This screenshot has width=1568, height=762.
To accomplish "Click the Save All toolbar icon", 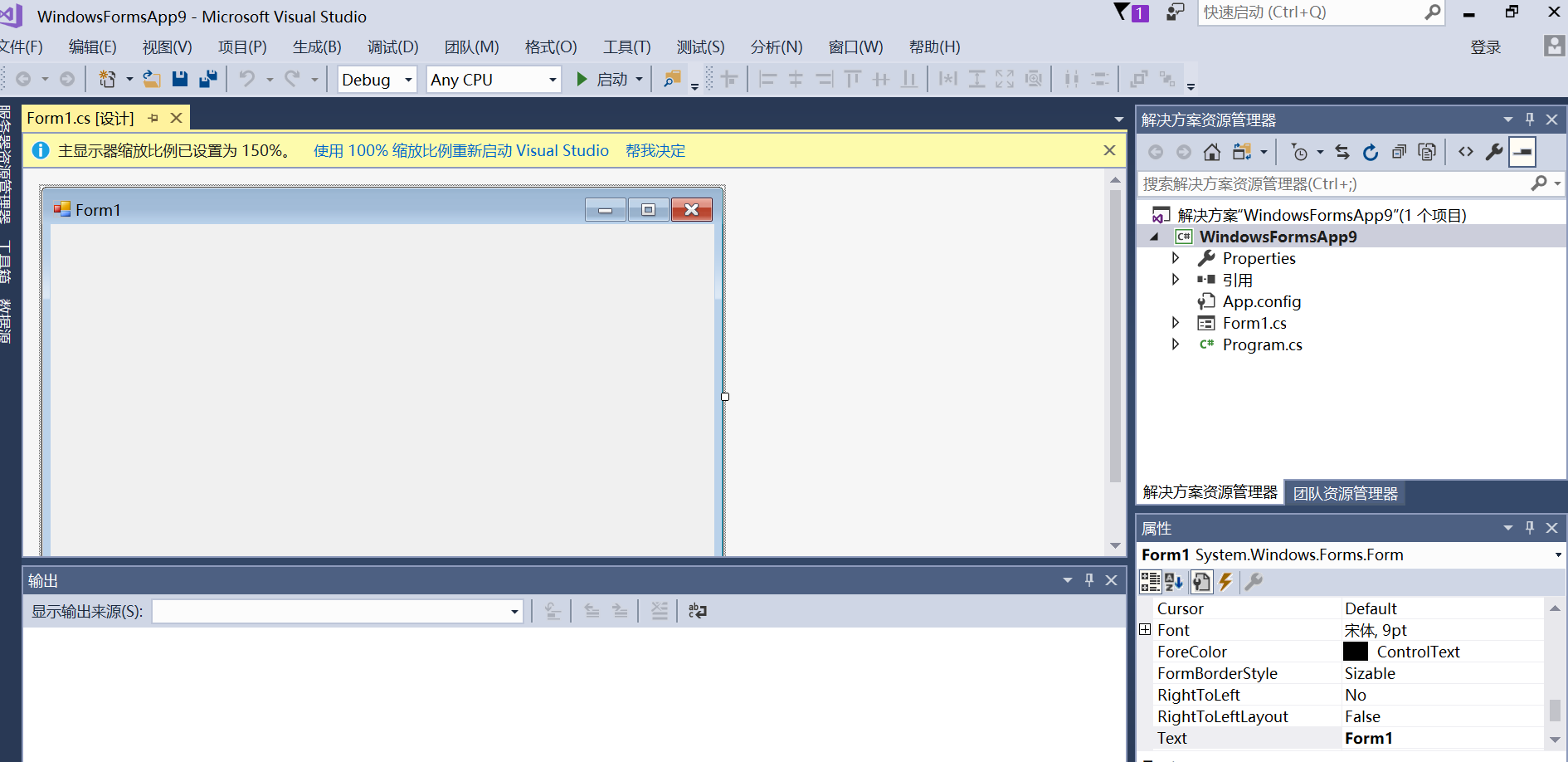I will point(207,79).
